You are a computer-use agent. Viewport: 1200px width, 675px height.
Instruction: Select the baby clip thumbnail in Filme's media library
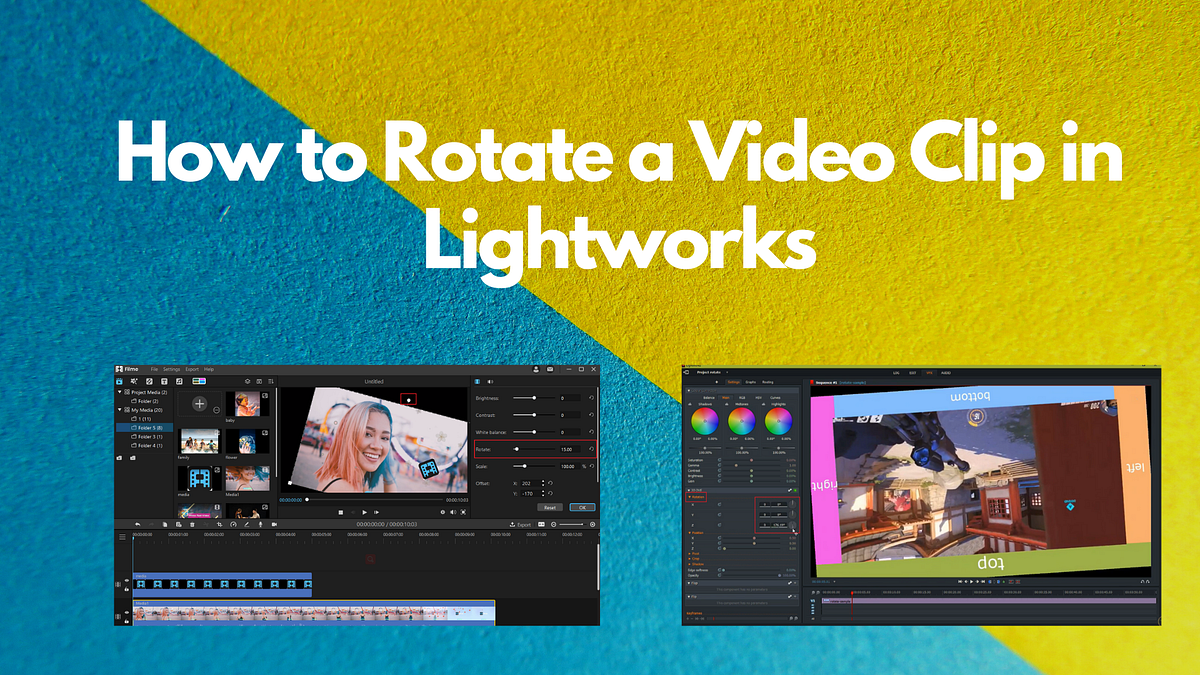point(245,402)
